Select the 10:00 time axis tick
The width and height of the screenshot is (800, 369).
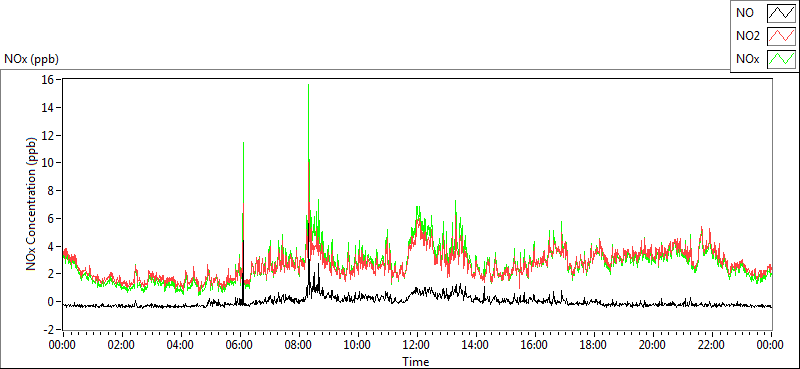tap(358, 345)
